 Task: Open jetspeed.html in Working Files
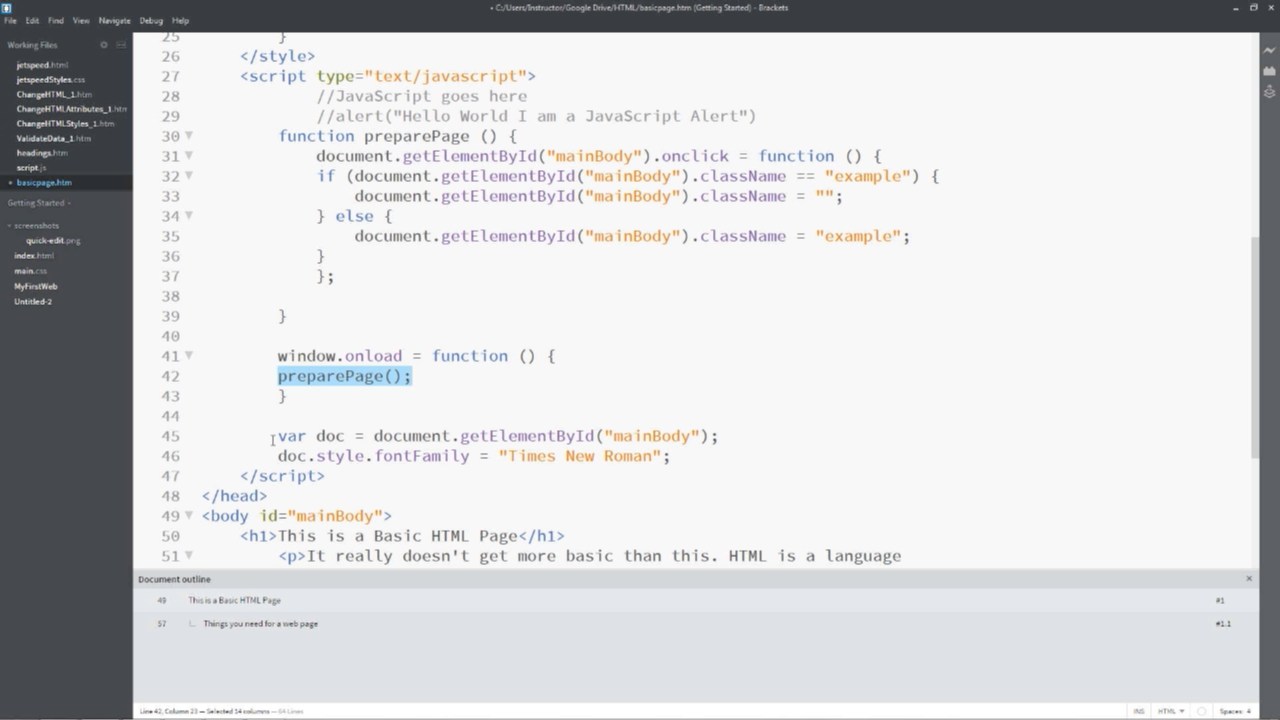click(42, 65)
